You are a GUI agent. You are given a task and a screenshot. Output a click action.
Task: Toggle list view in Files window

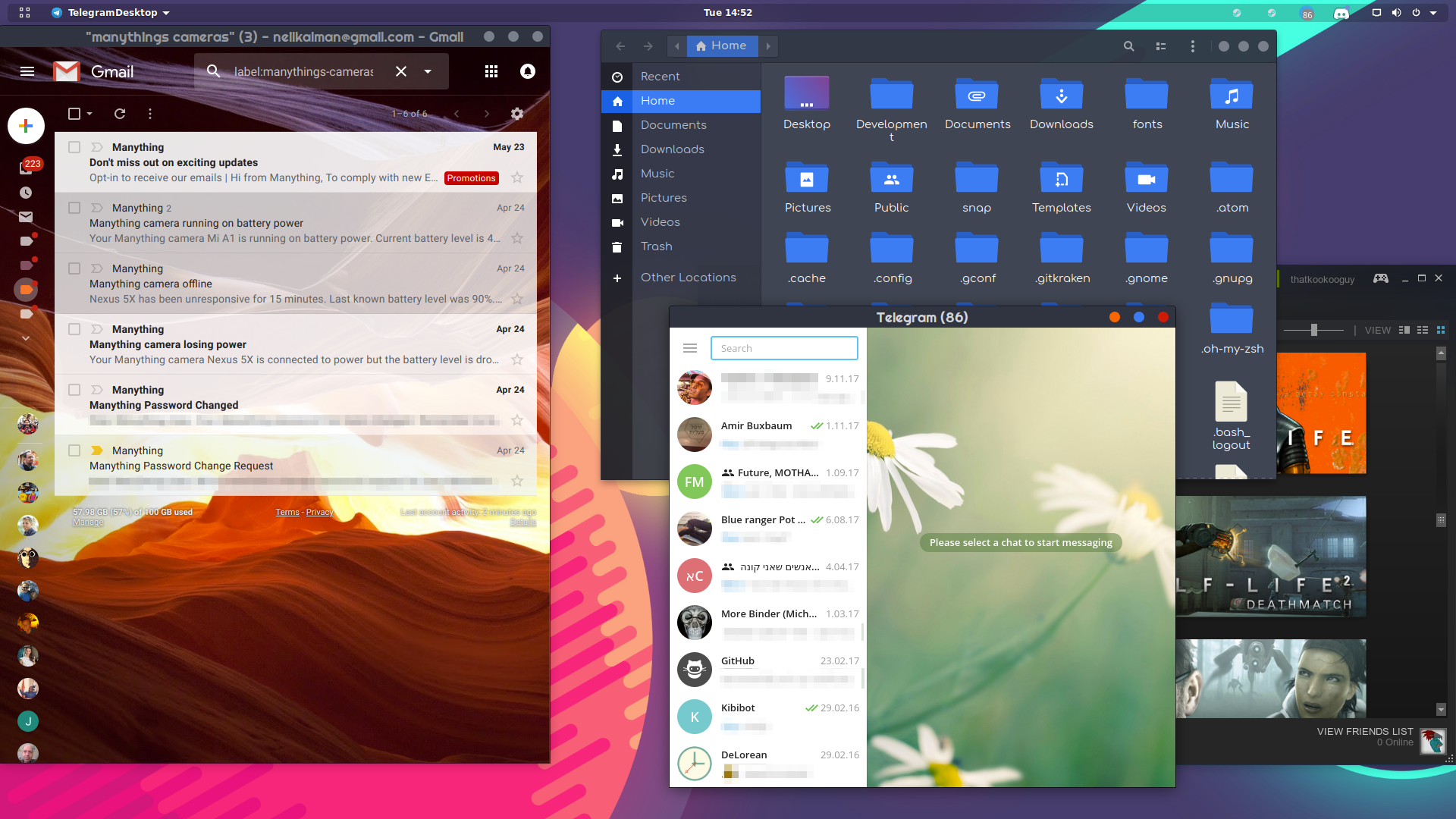(x=1161, y=46)
